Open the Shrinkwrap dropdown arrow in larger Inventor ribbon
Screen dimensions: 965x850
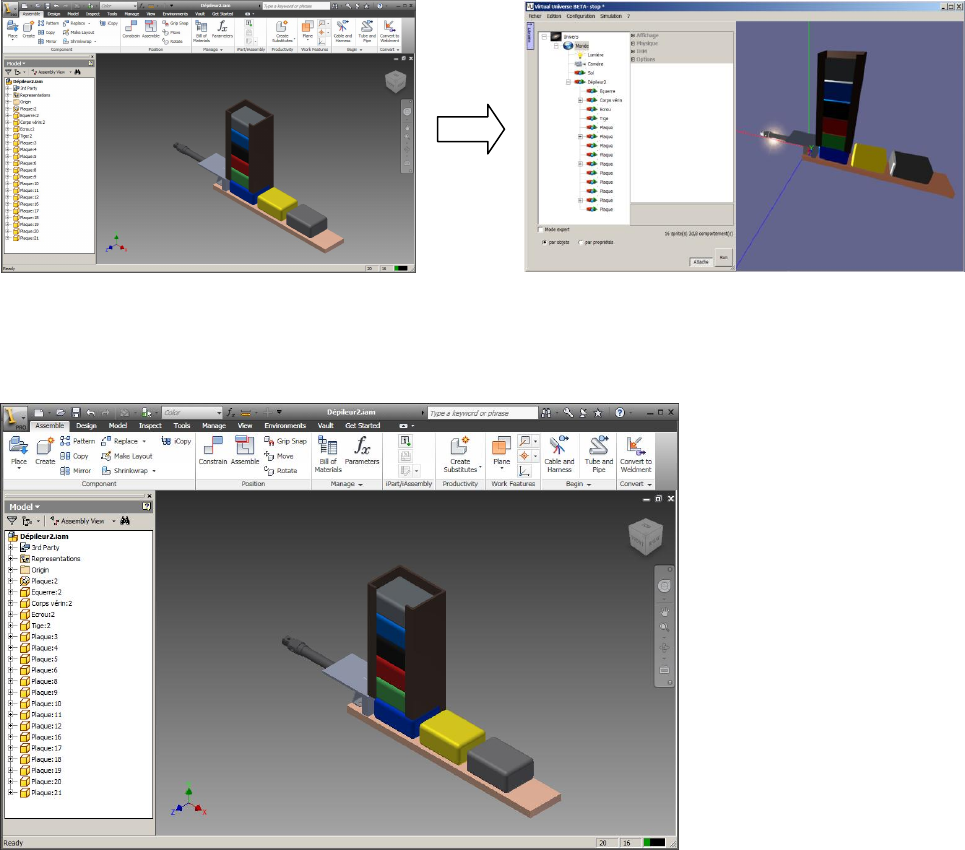point(154,471)
